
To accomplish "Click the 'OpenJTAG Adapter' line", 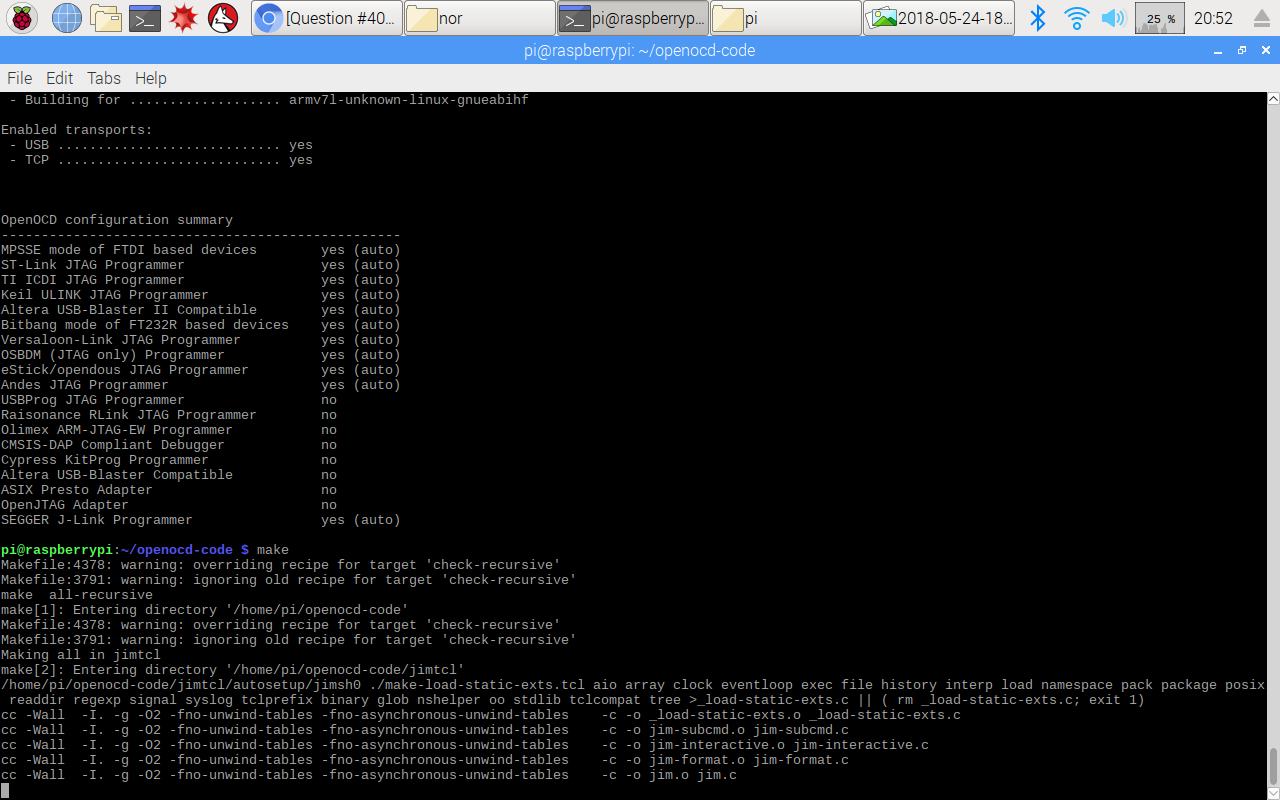I will click(x=169, y=505).
